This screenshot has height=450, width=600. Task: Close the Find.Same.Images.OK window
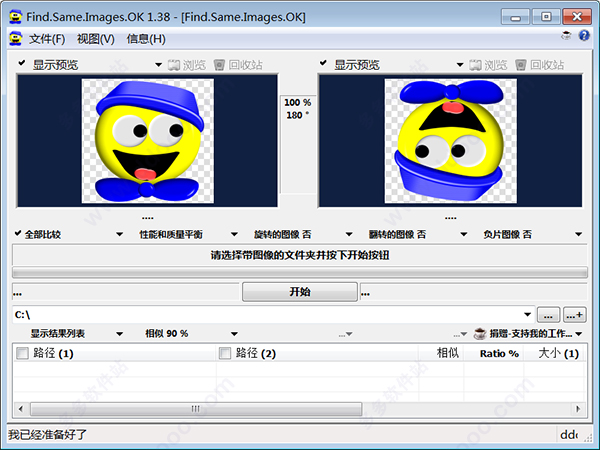pos(577,17)
